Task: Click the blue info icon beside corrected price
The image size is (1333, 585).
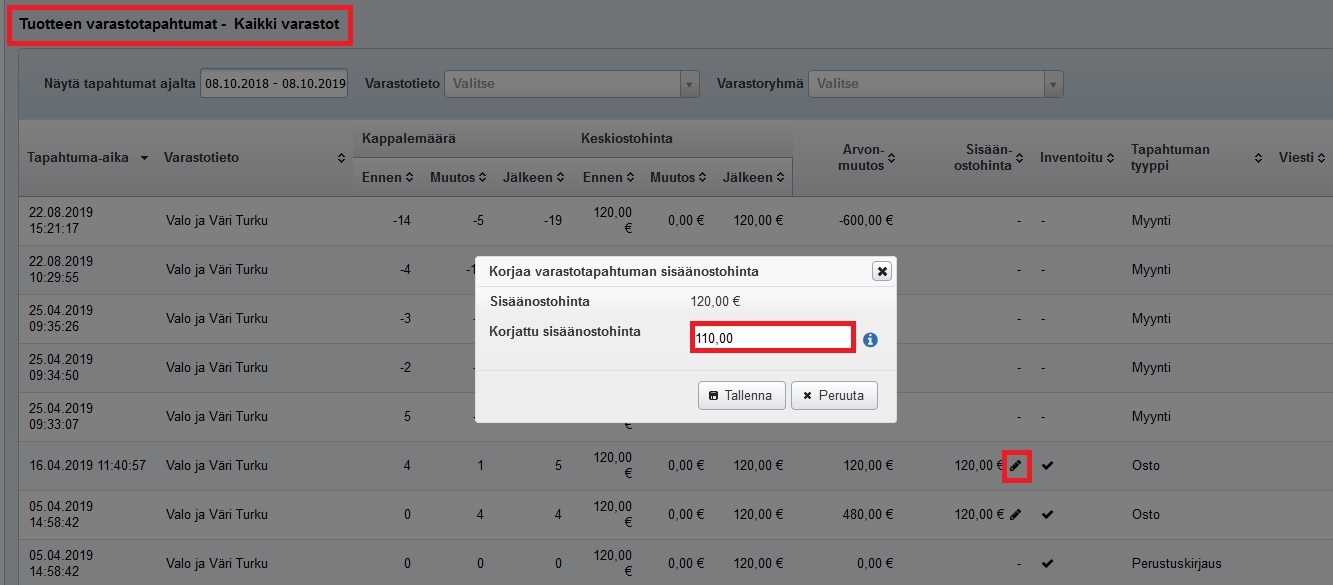Action: pos(870,340)
